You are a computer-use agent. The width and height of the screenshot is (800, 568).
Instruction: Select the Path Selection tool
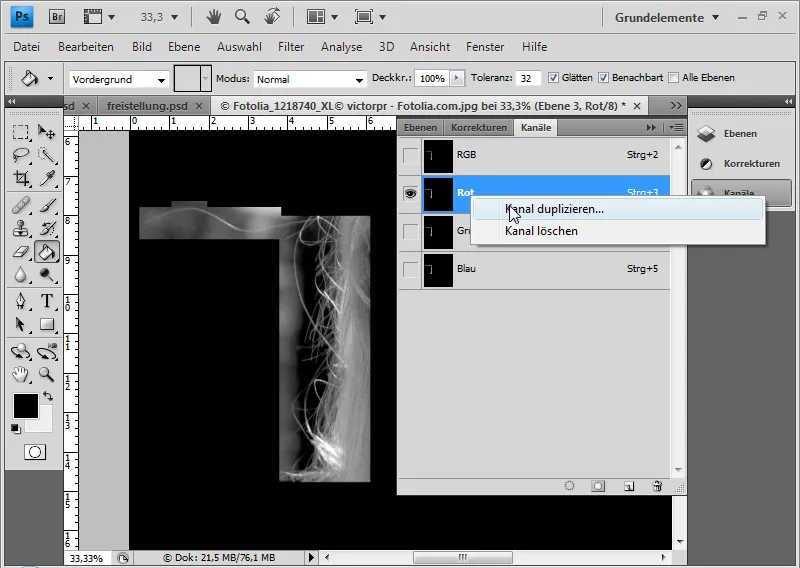(20, 324)
